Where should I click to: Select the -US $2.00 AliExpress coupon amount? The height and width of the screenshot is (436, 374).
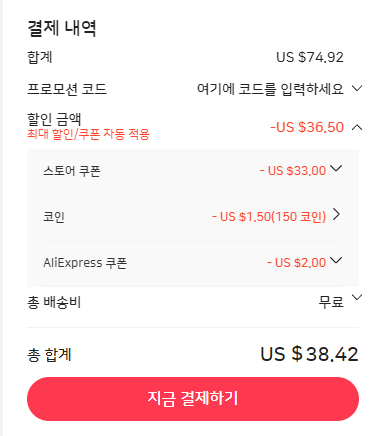pyautogui.click(x=297, y=263)
